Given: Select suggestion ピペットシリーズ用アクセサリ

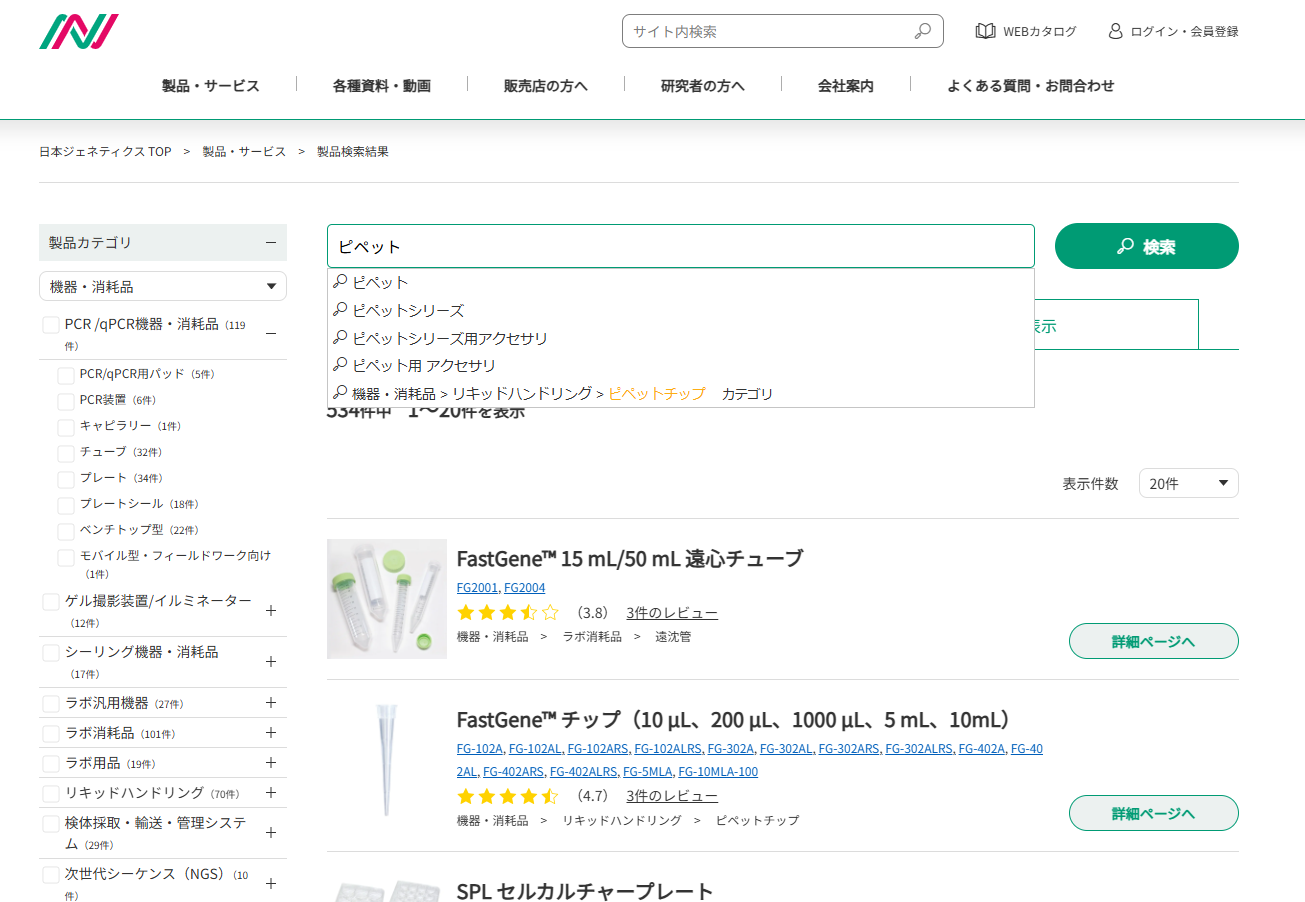Looking at the screenshot, I should click(680, 338).
